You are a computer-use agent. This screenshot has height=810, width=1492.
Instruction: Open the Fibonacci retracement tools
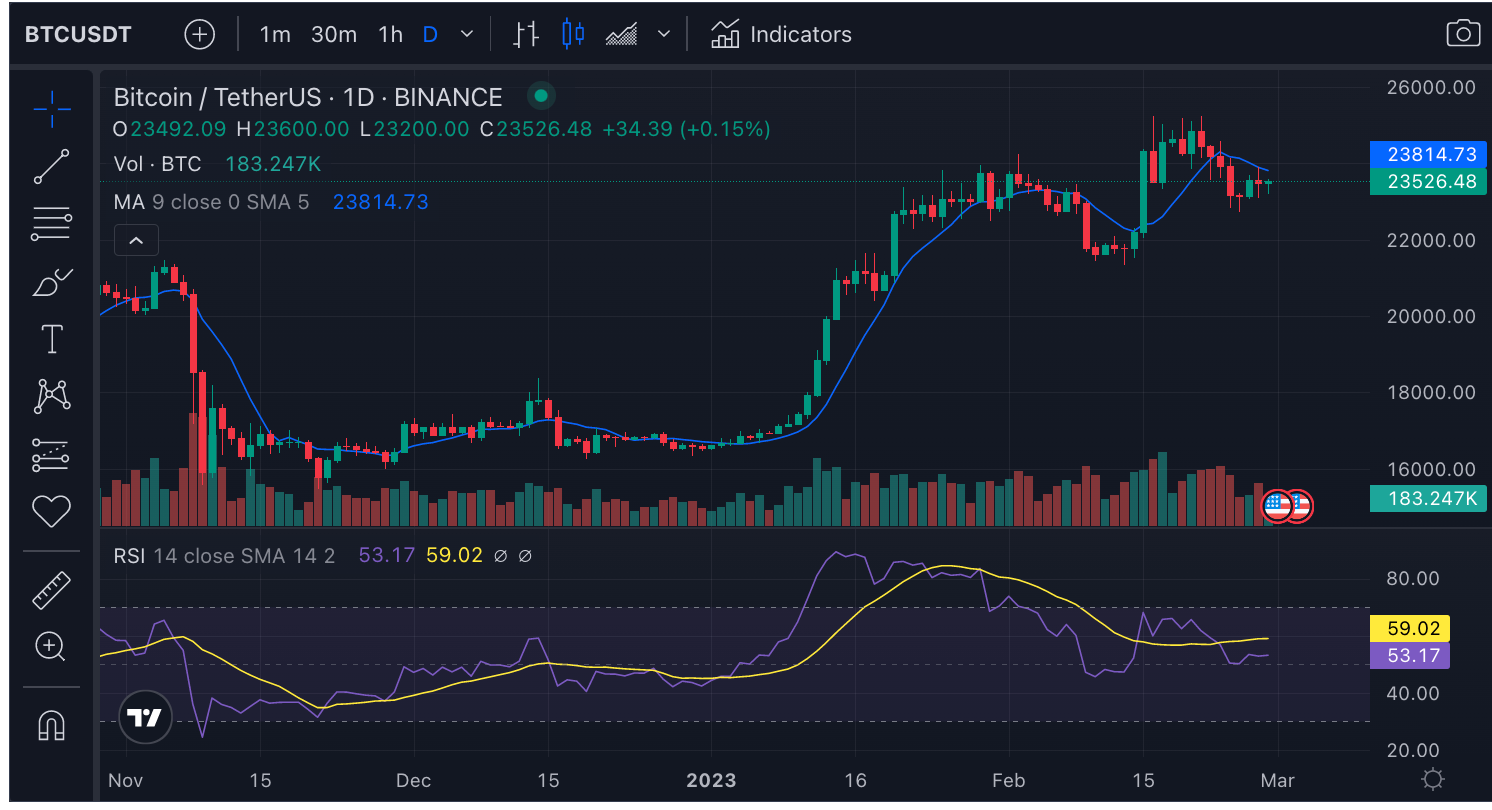pos(51,224)
